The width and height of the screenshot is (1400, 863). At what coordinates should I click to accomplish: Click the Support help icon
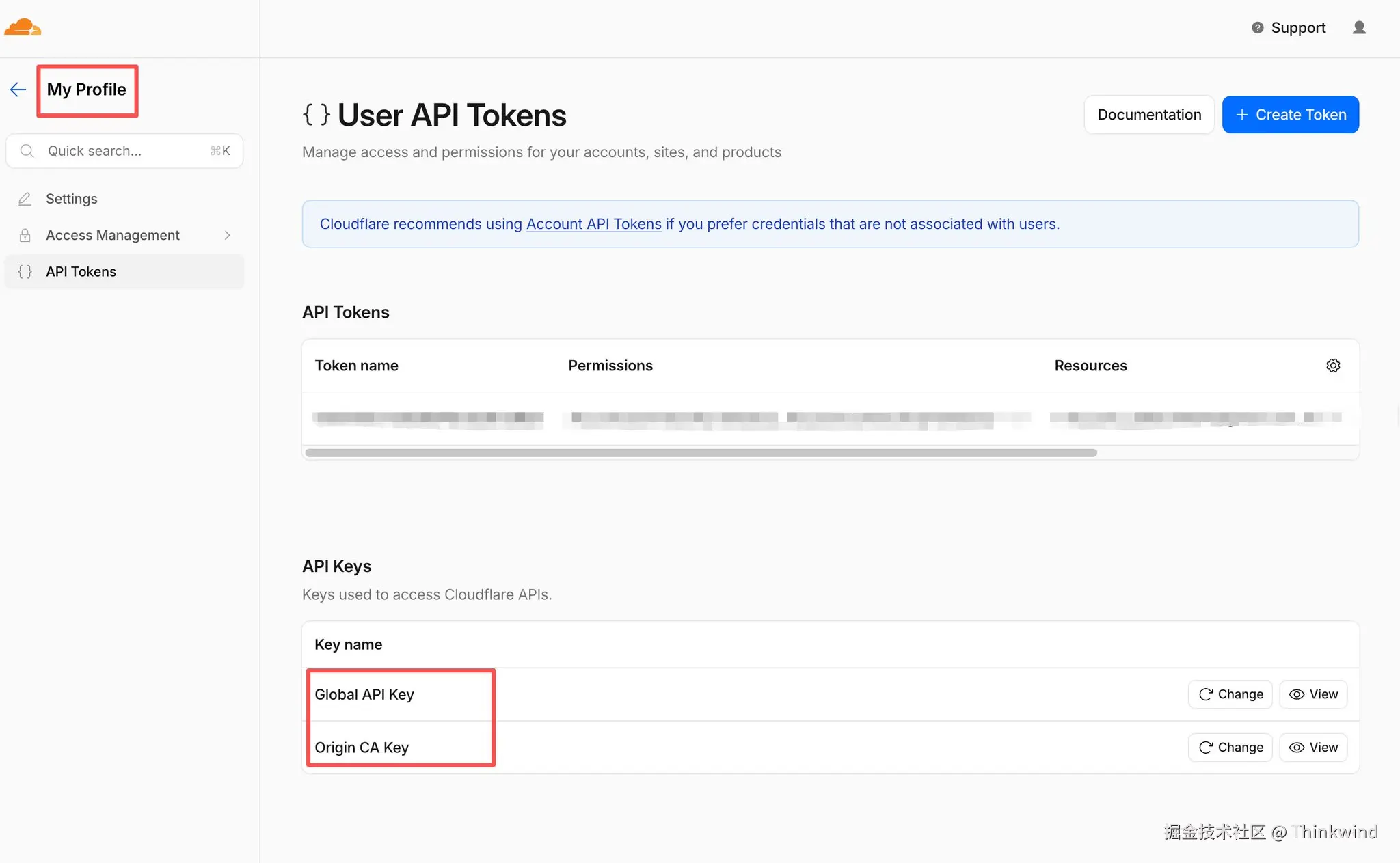1257,28
